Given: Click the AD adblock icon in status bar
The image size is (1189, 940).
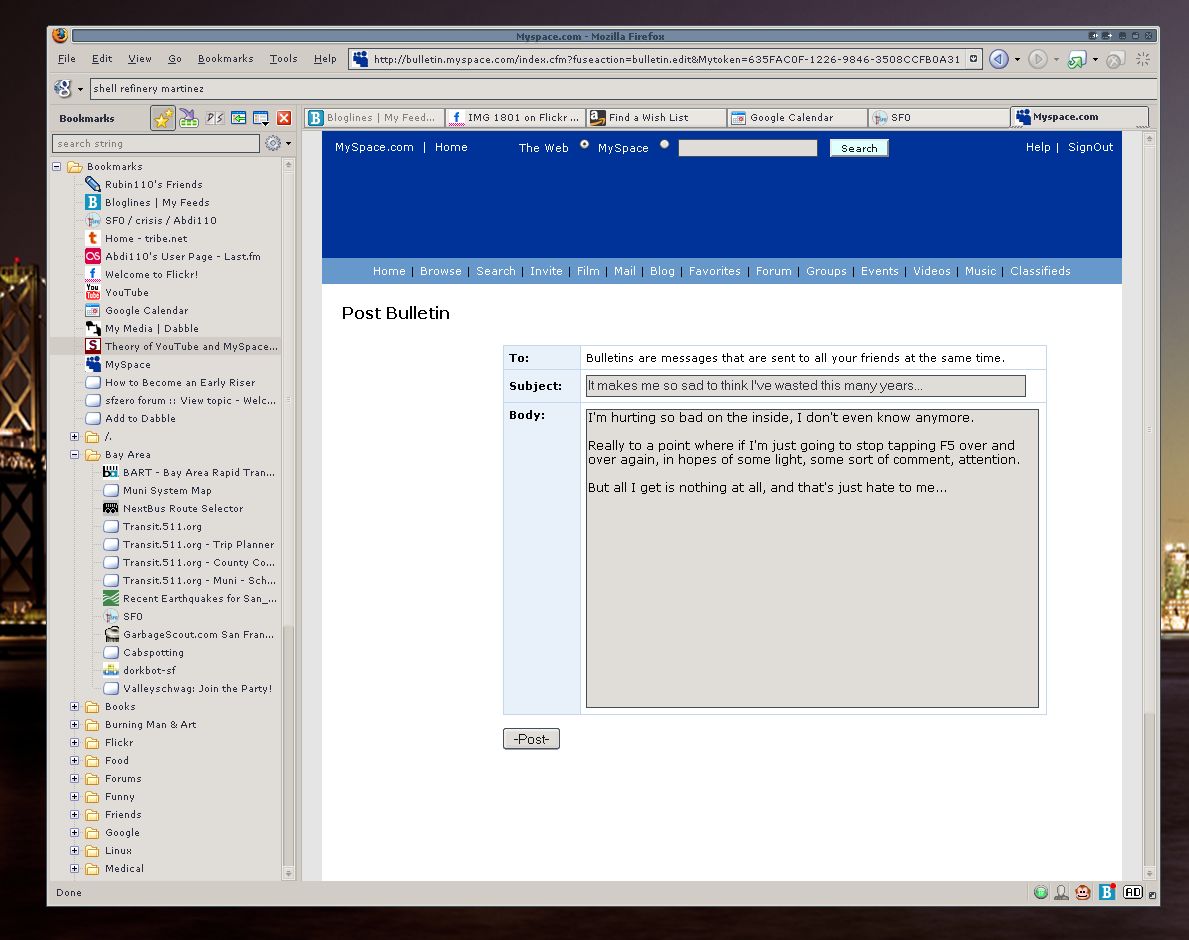Looking at the screenshot, I should point(1132,892).
